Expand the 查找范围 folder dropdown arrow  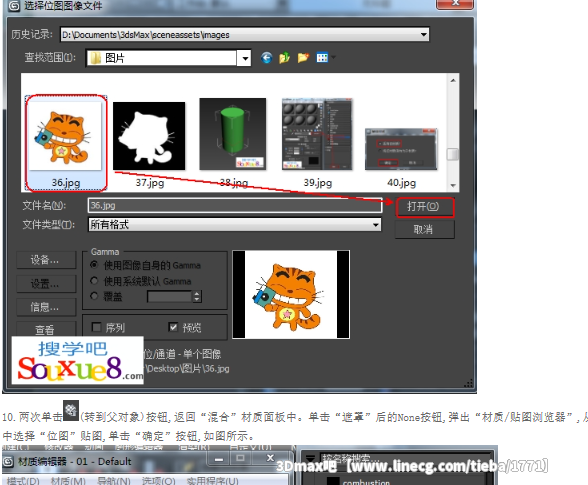click(245, 58)
